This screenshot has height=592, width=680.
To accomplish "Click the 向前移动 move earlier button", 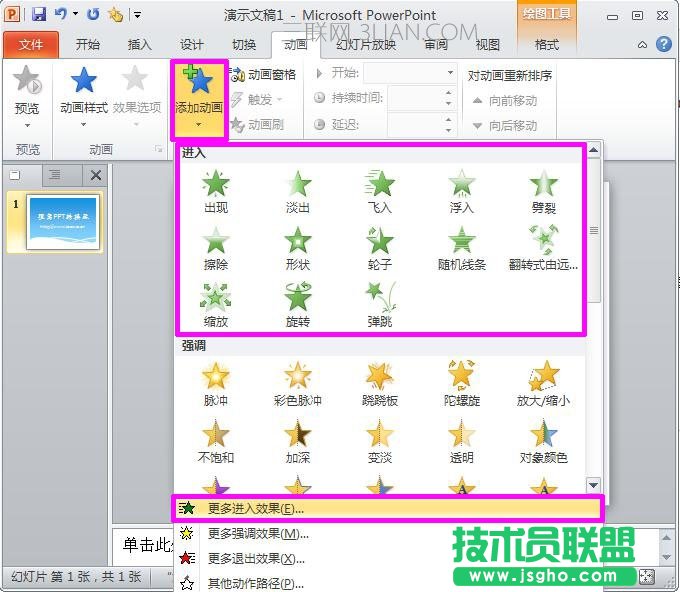I will 505,101.
